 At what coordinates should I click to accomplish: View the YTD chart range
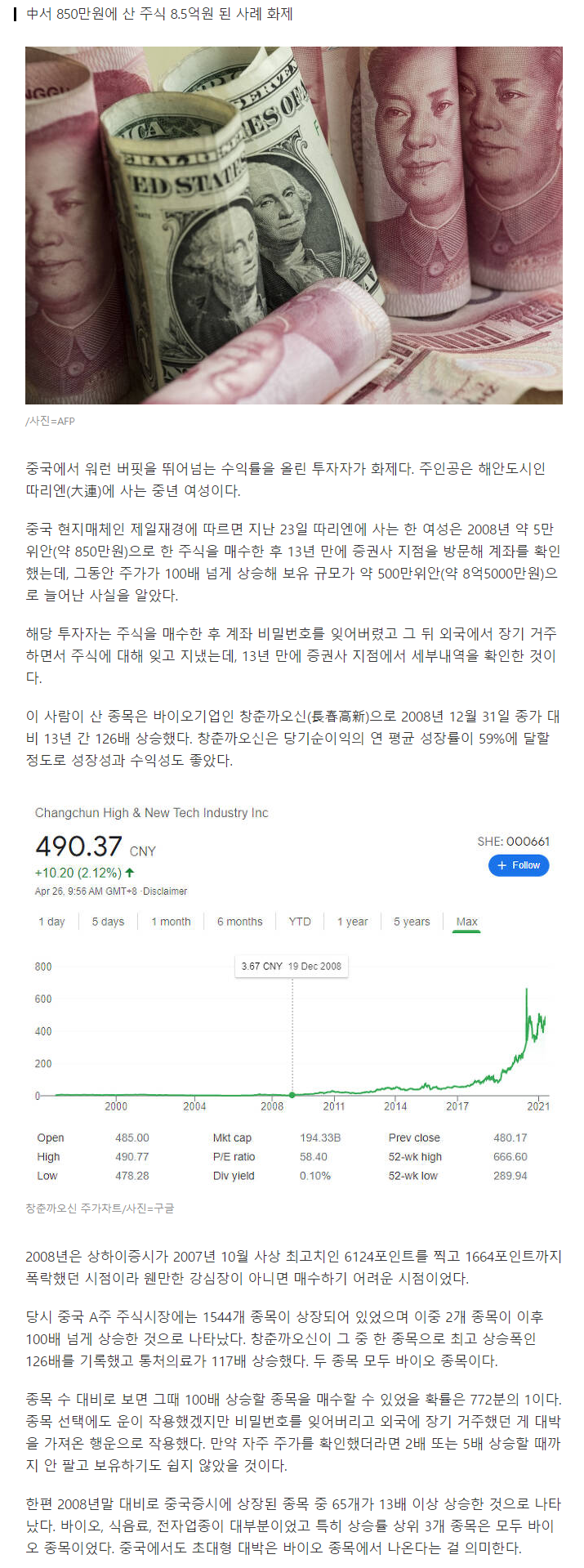(300, 921)
